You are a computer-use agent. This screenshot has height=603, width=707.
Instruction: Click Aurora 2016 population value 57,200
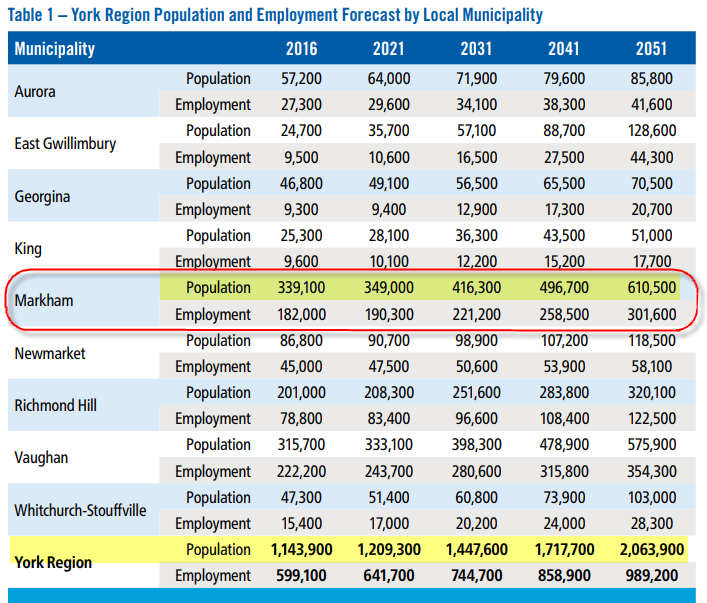[x=301, y=78]
